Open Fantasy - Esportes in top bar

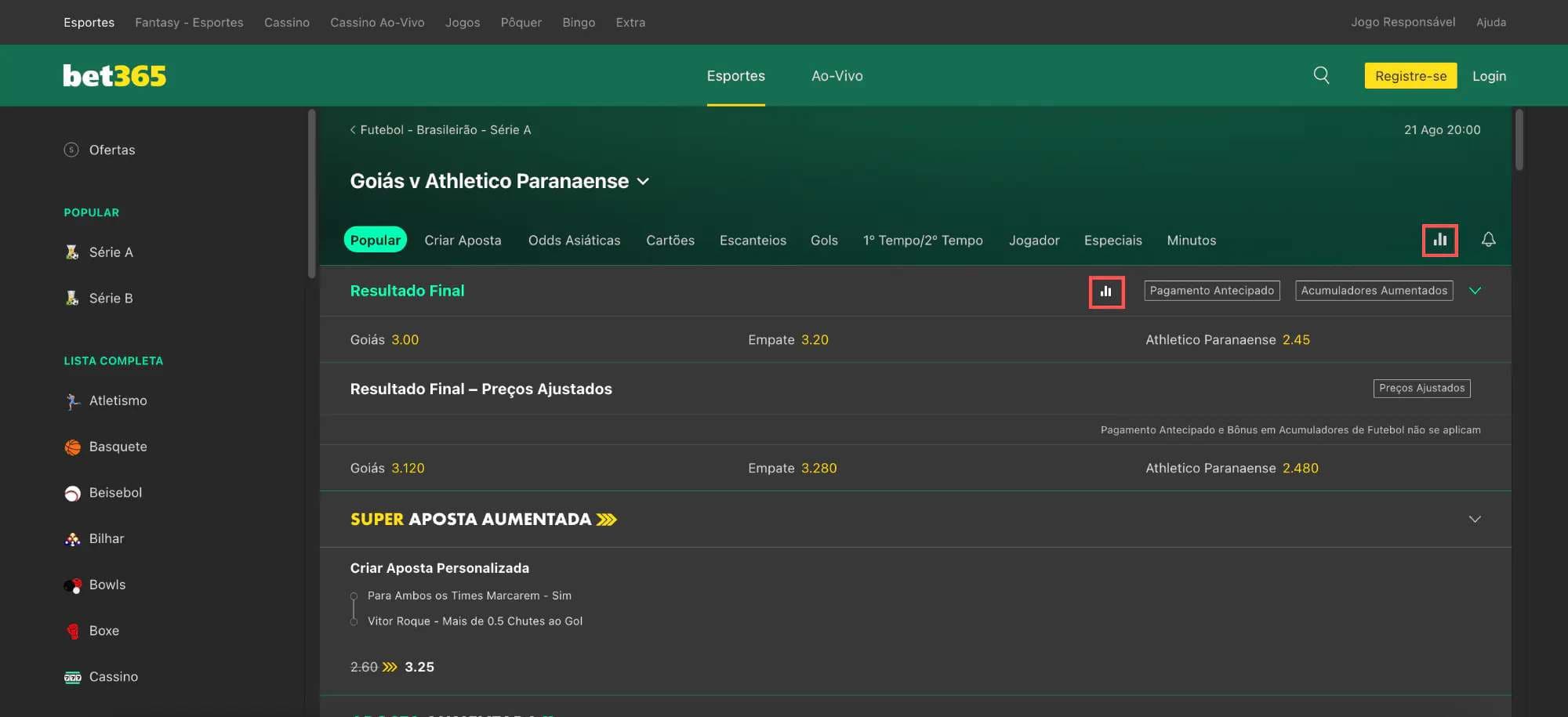pos(189,23)
